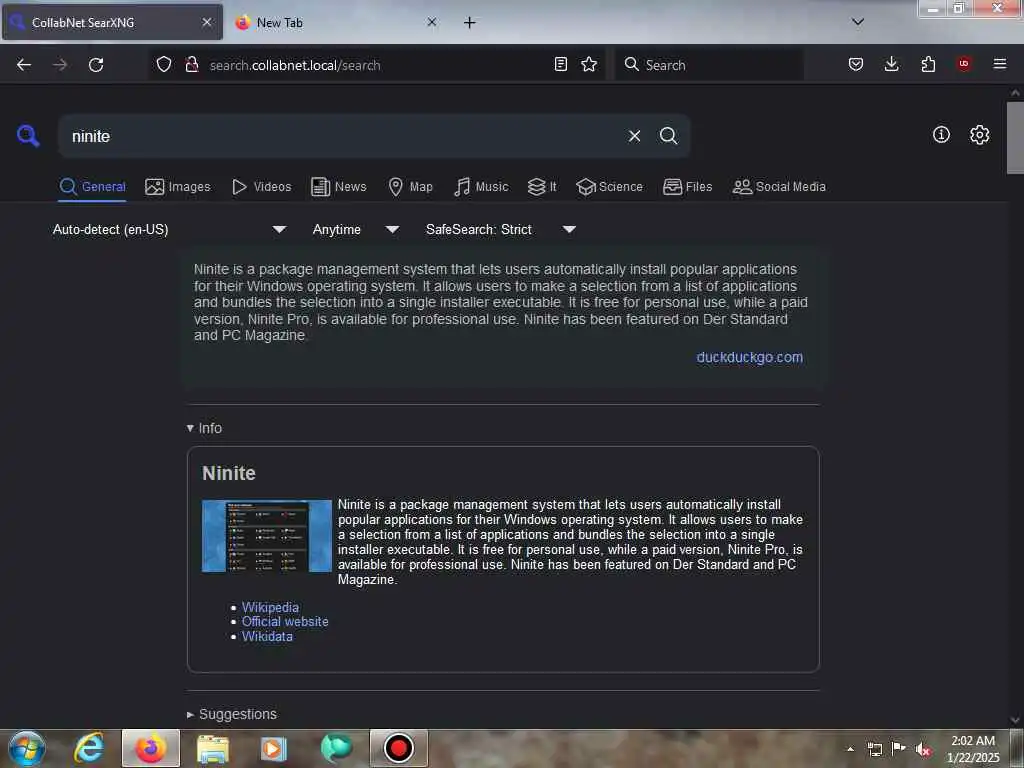Switch to Images category
The image size is (1024, 768).
click(x=178, y=187)
